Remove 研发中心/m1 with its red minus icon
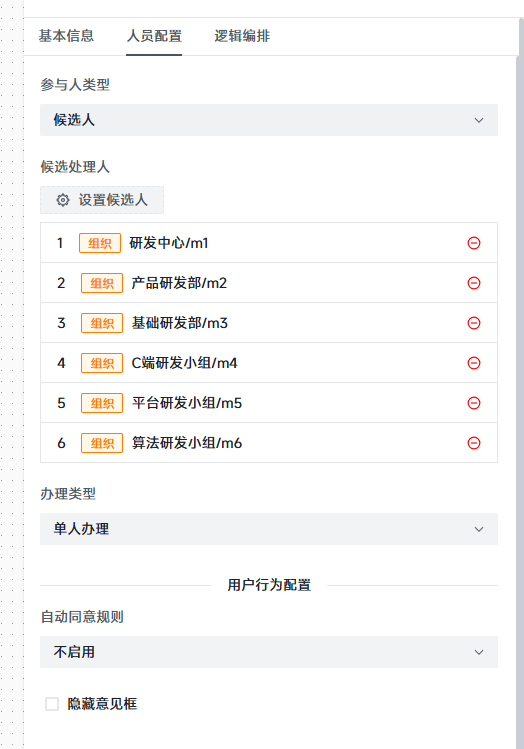524x749 pixels. point(473,243)
